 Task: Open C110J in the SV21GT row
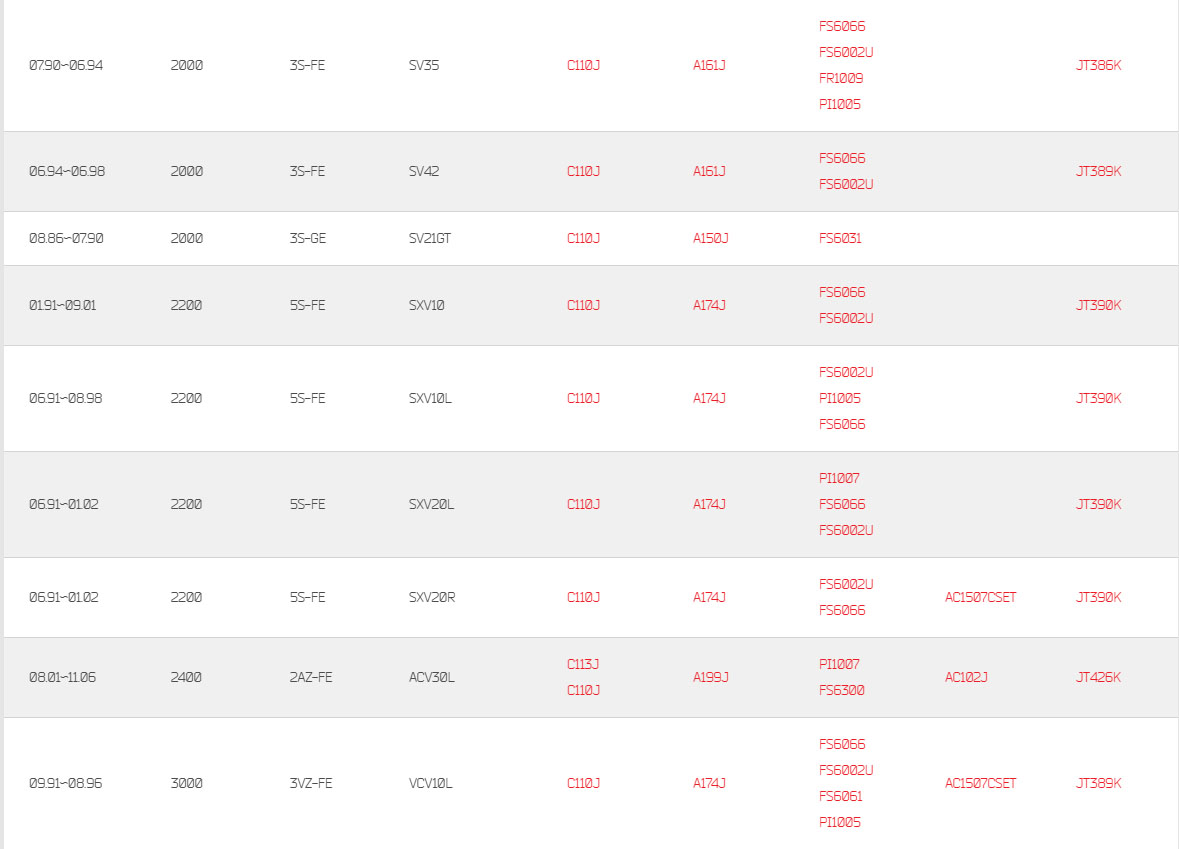click(x=583, y=238)
